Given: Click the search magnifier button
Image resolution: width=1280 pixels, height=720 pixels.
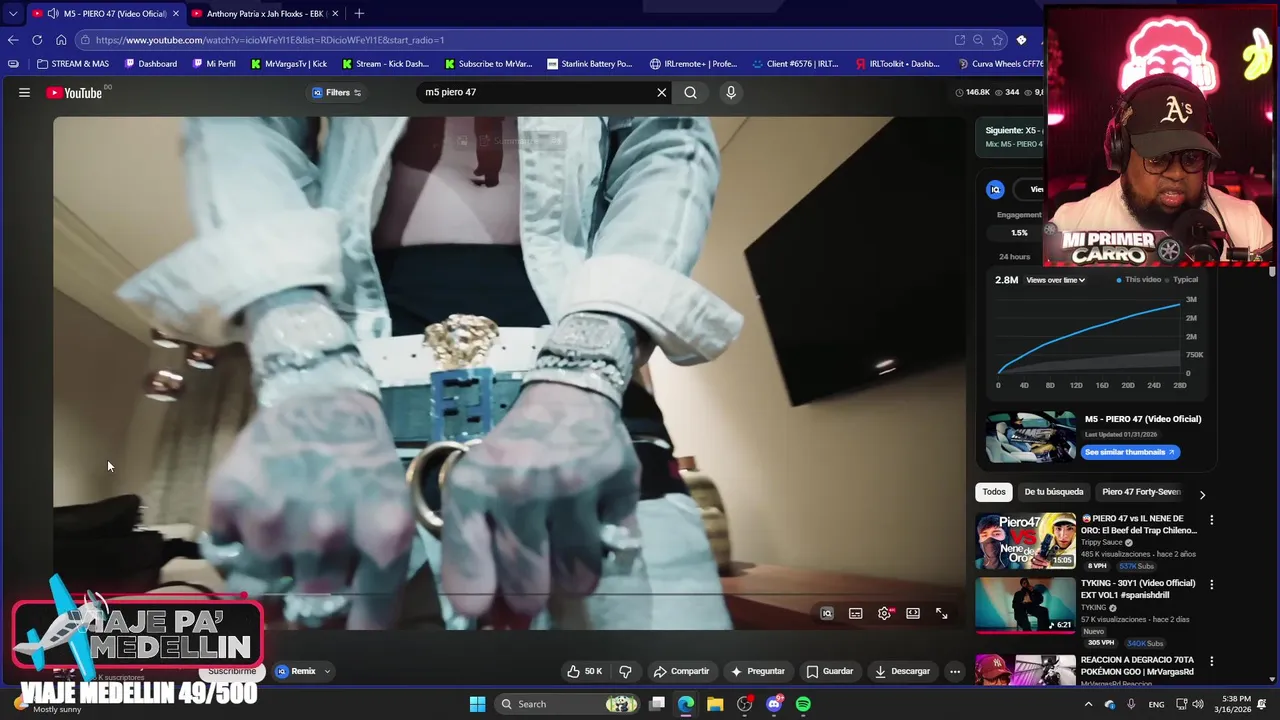Looking at the screenshot, I should click(690, 92).
